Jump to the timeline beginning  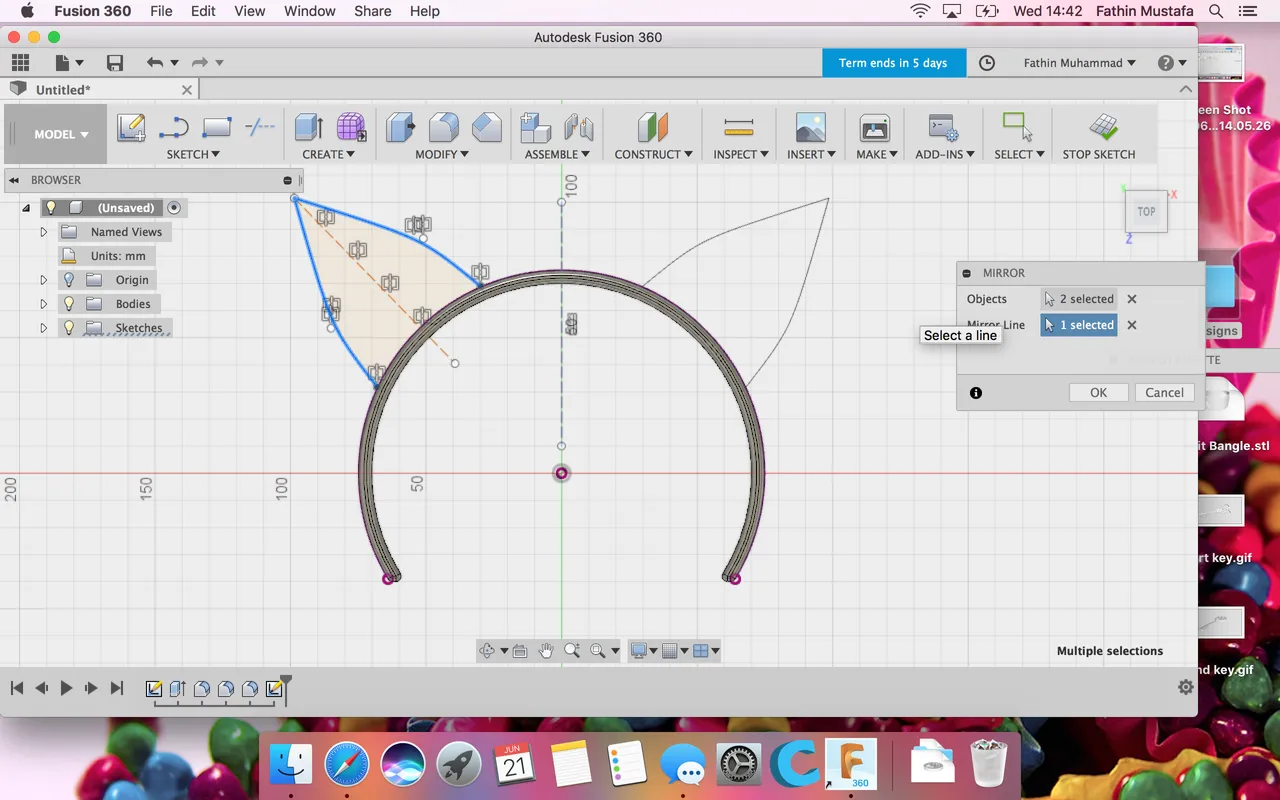tap(17, 688)
